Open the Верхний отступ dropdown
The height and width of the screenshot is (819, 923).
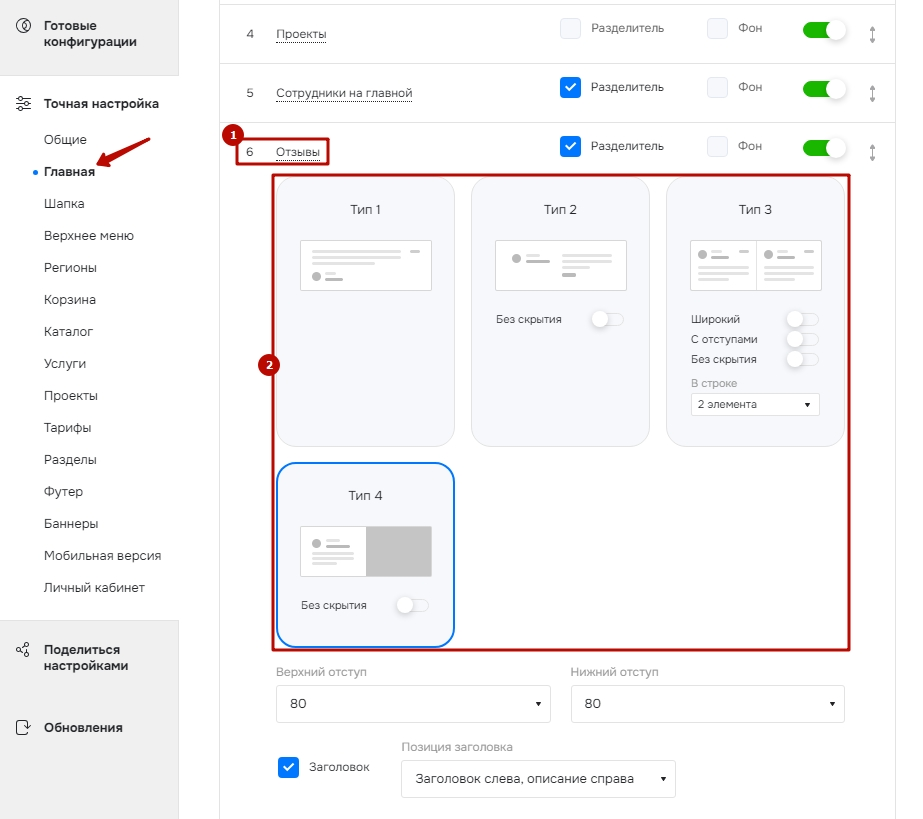click(413, 704)
